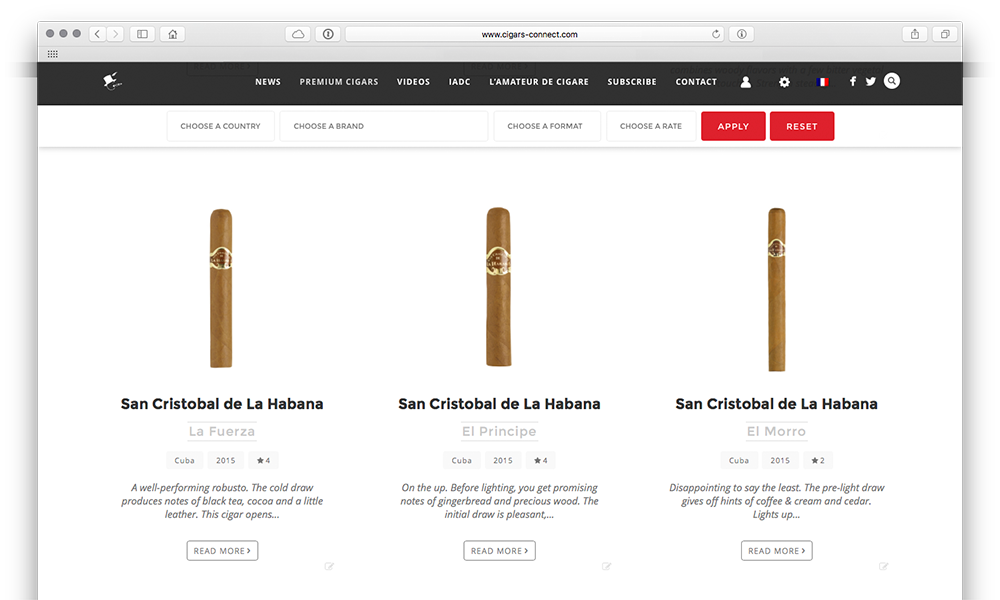The width and height of the screenshot is (1000, 600).
Task: Reload the page with the refresh arrow
Action: coord(716,34)
